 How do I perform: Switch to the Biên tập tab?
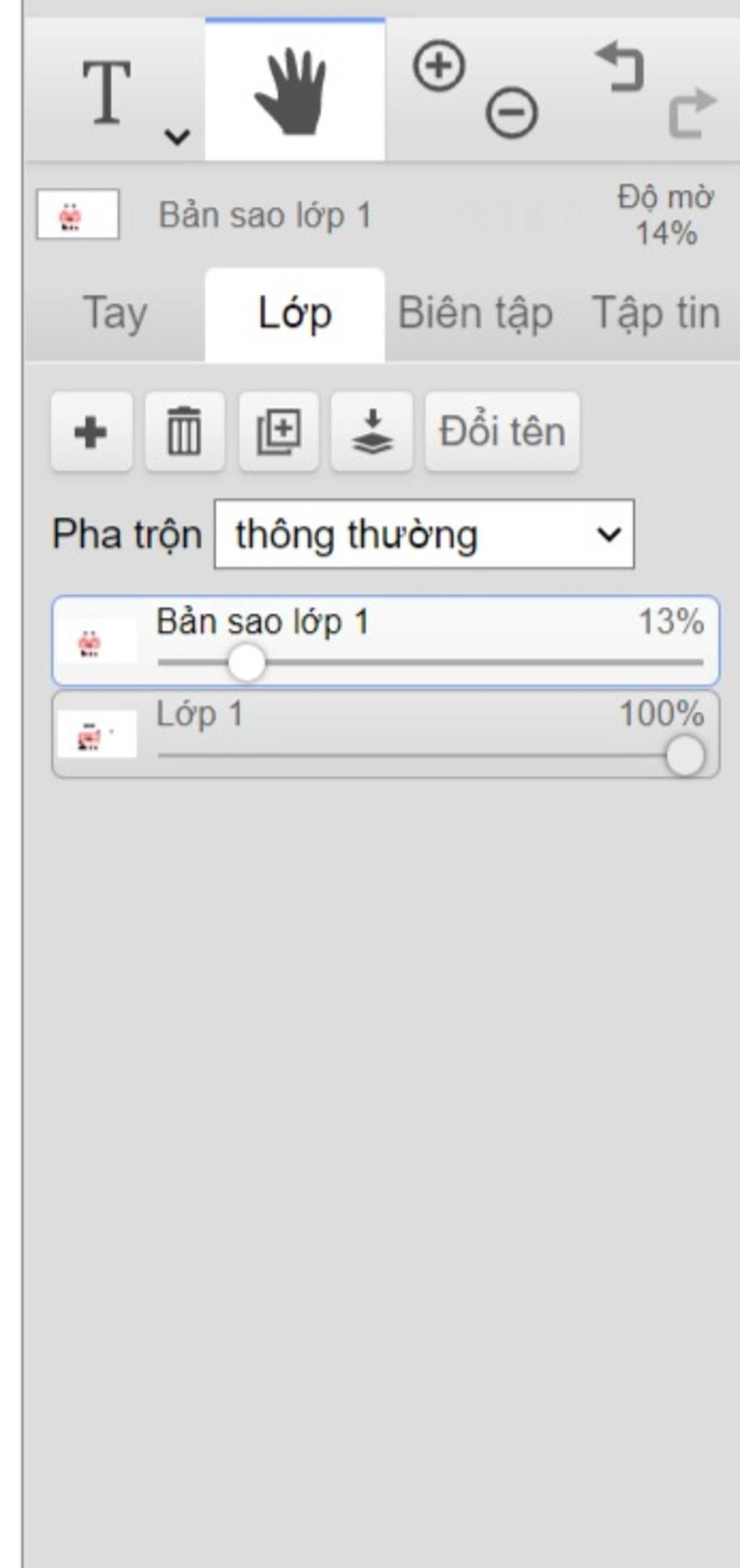(x=476, y=314)
